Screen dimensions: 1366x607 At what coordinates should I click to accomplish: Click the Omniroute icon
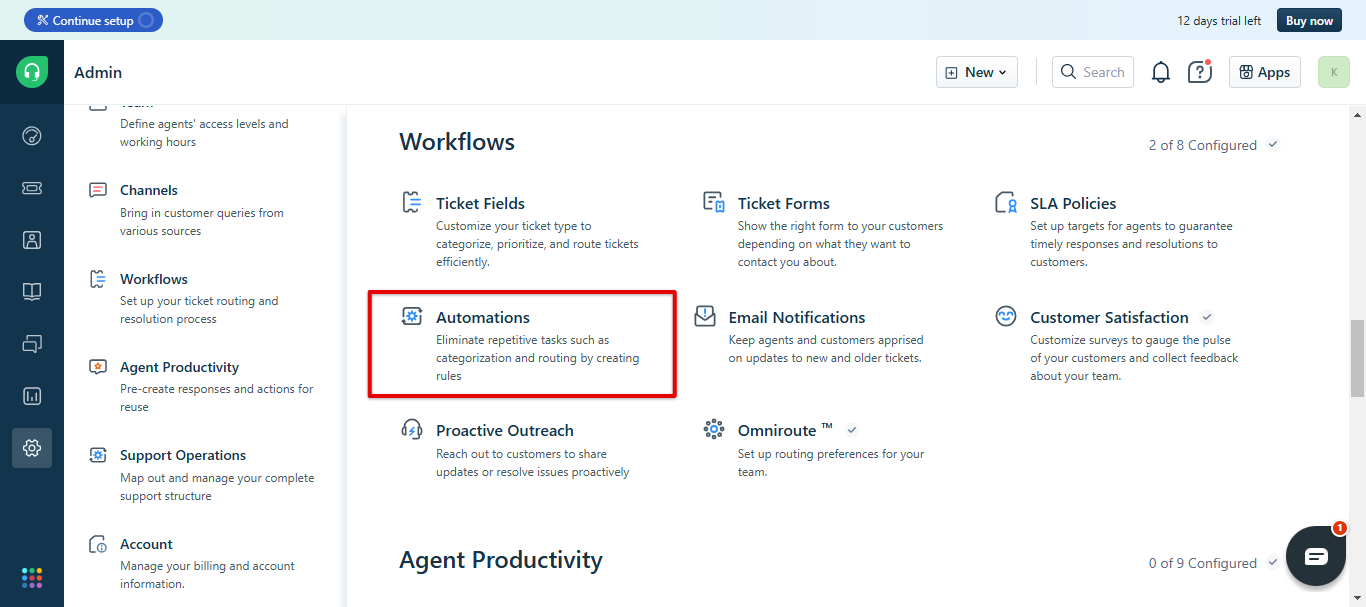pos(713,430)
